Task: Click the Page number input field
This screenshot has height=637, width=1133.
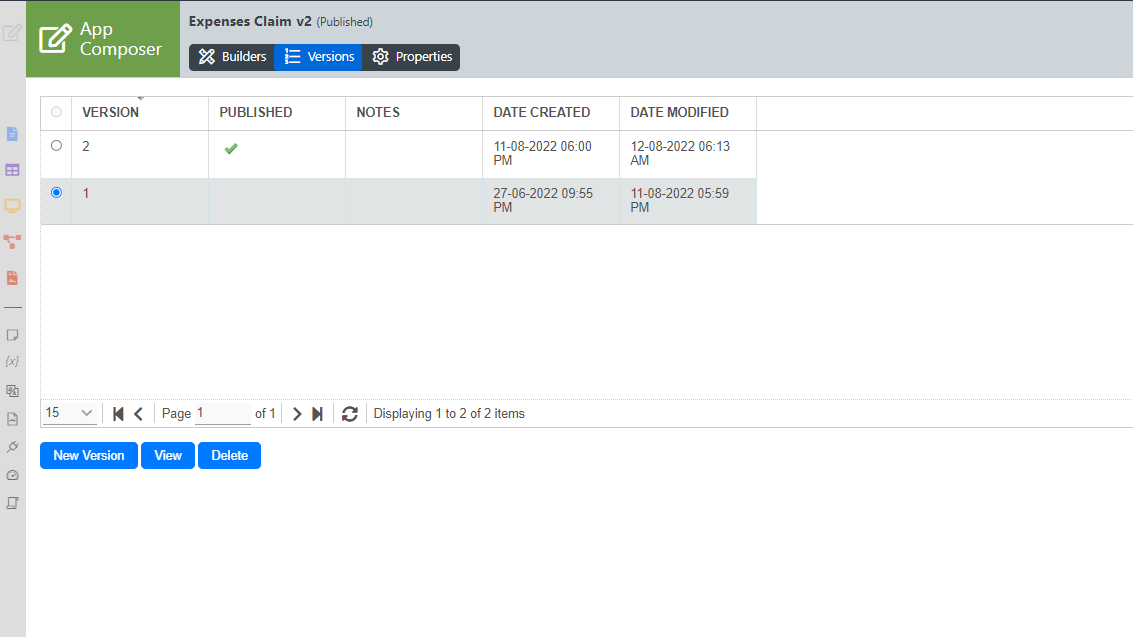Action: pos(222,413)
